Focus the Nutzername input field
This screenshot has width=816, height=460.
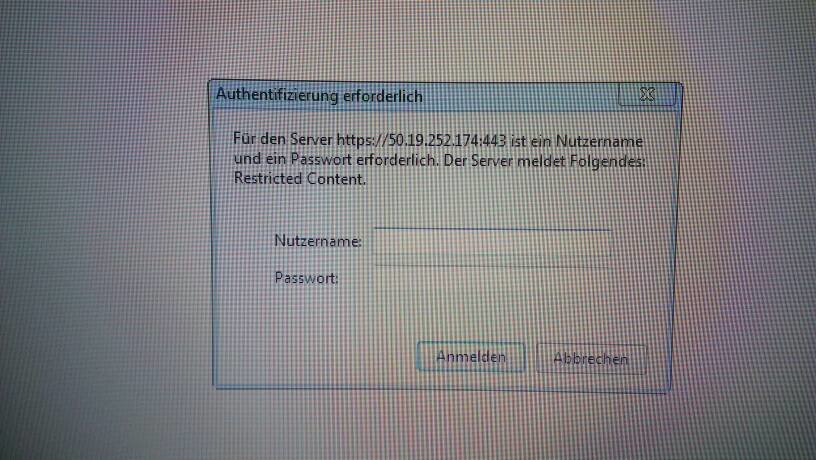click(x=492, y=247)
